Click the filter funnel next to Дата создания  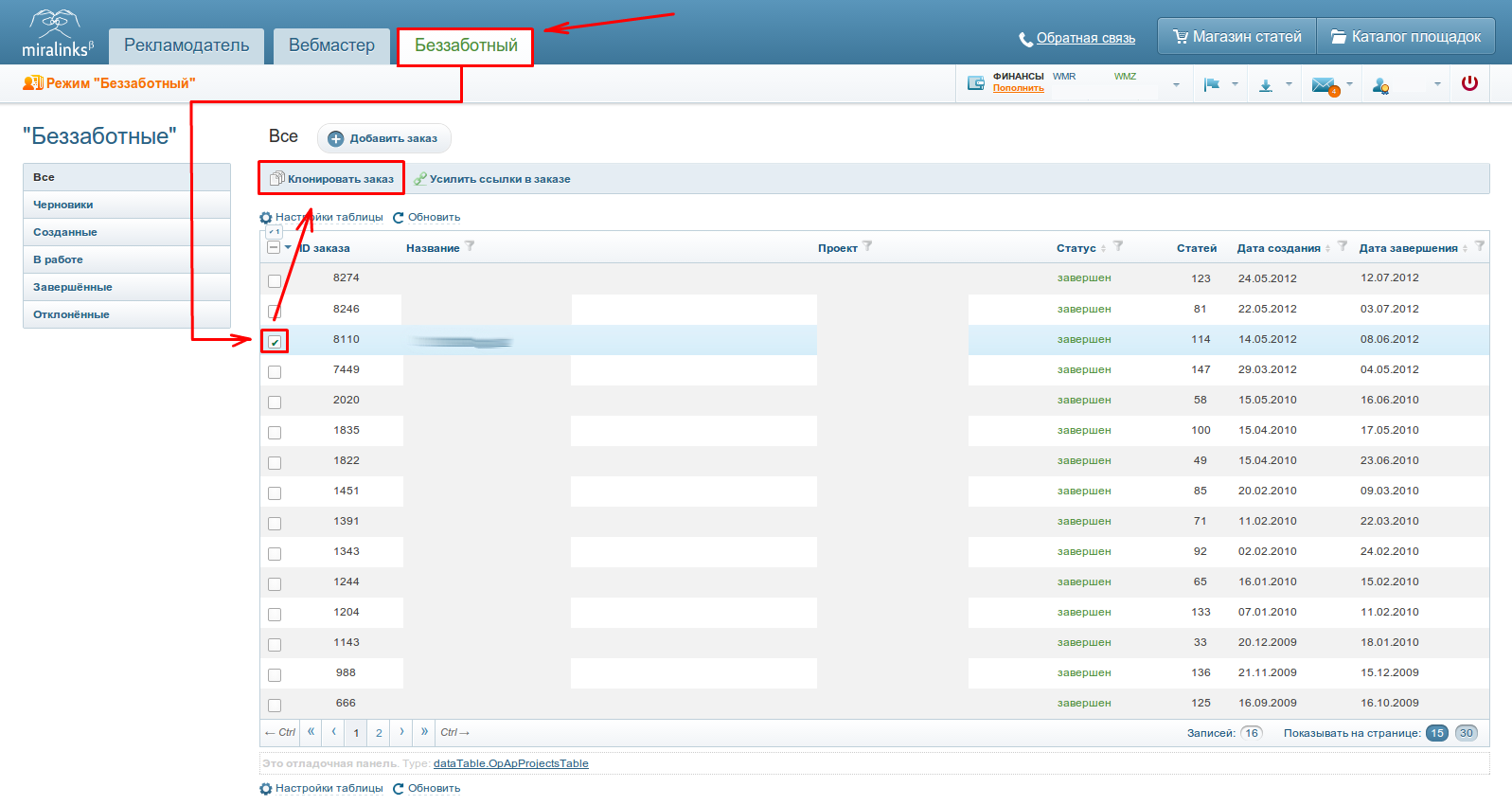[x=1343, y=246]
